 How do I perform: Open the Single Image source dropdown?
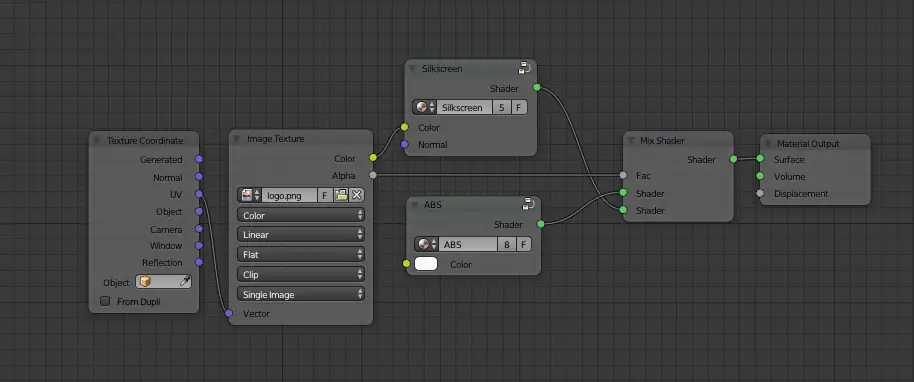[301, 295]
